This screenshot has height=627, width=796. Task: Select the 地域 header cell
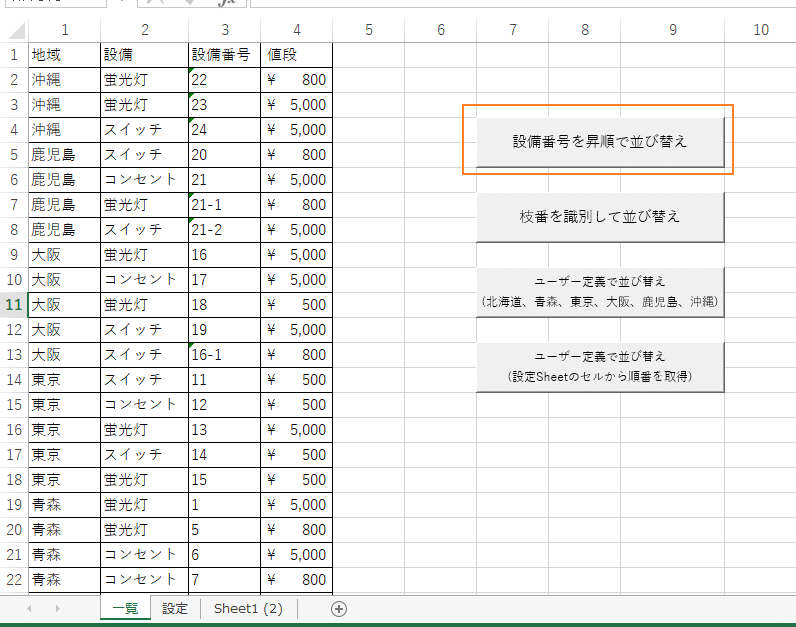64,55
